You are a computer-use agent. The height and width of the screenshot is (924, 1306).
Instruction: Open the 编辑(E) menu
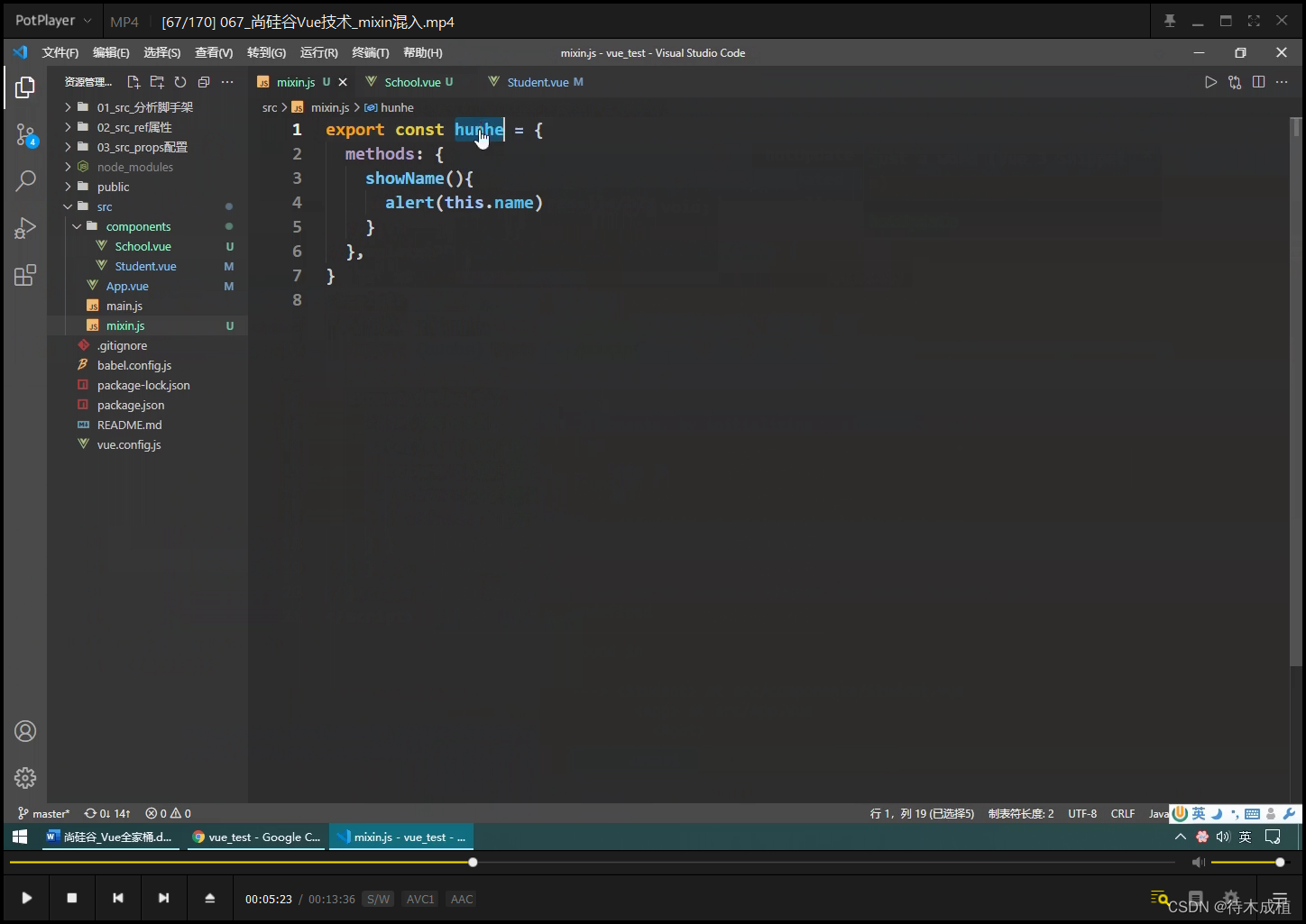111,53
